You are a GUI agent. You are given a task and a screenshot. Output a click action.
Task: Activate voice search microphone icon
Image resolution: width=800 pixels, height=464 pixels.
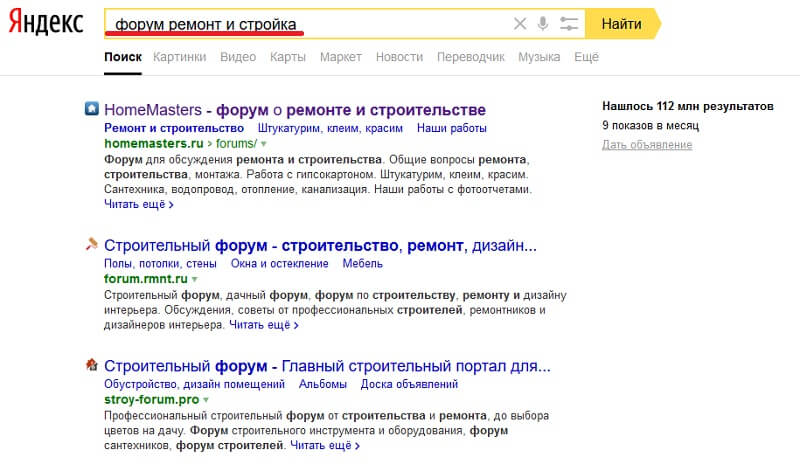[x=543, y=23]
